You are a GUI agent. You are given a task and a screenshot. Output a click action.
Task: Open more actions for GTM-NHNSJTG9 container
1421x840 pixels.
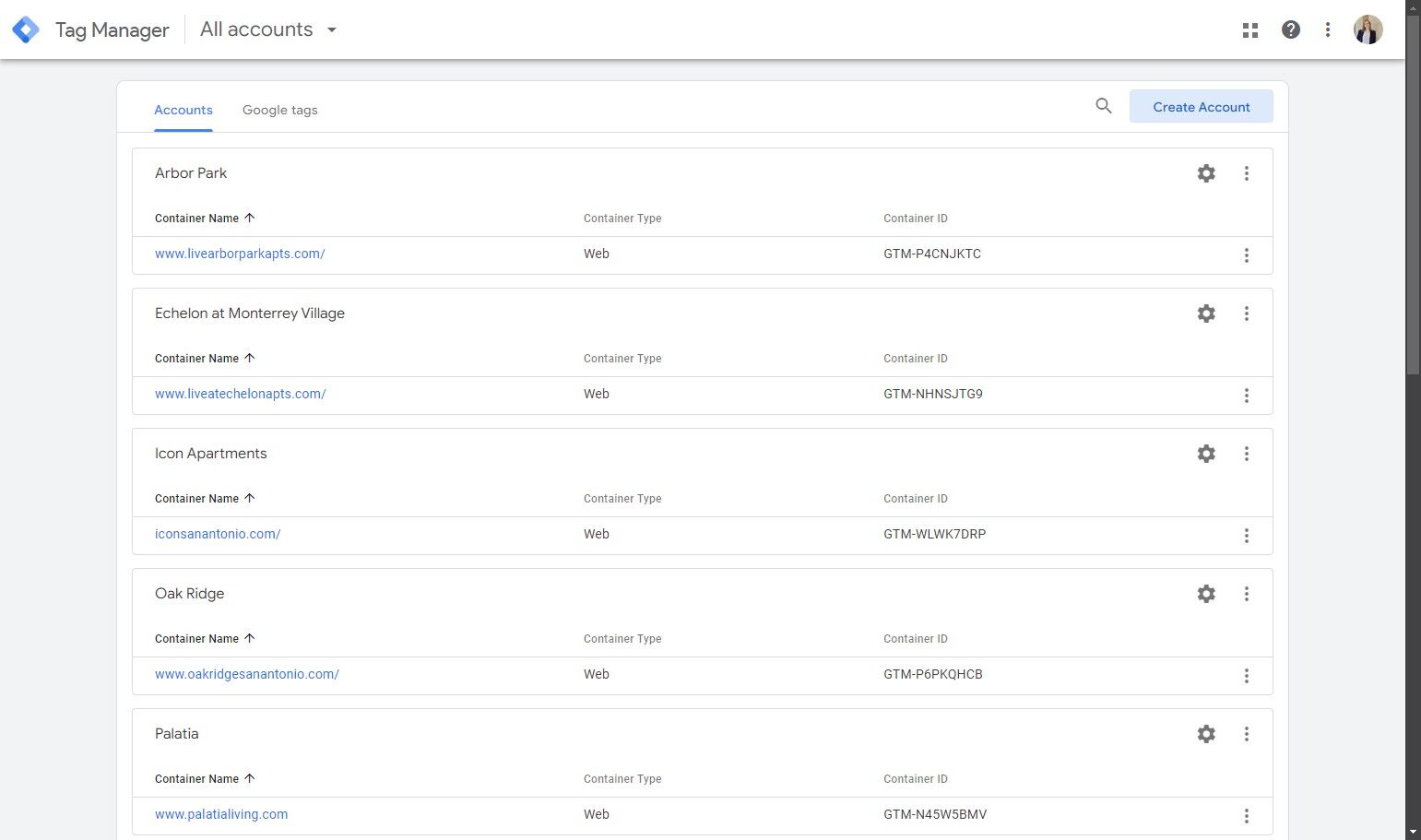pyautogui.click(x=1247, y=396)
